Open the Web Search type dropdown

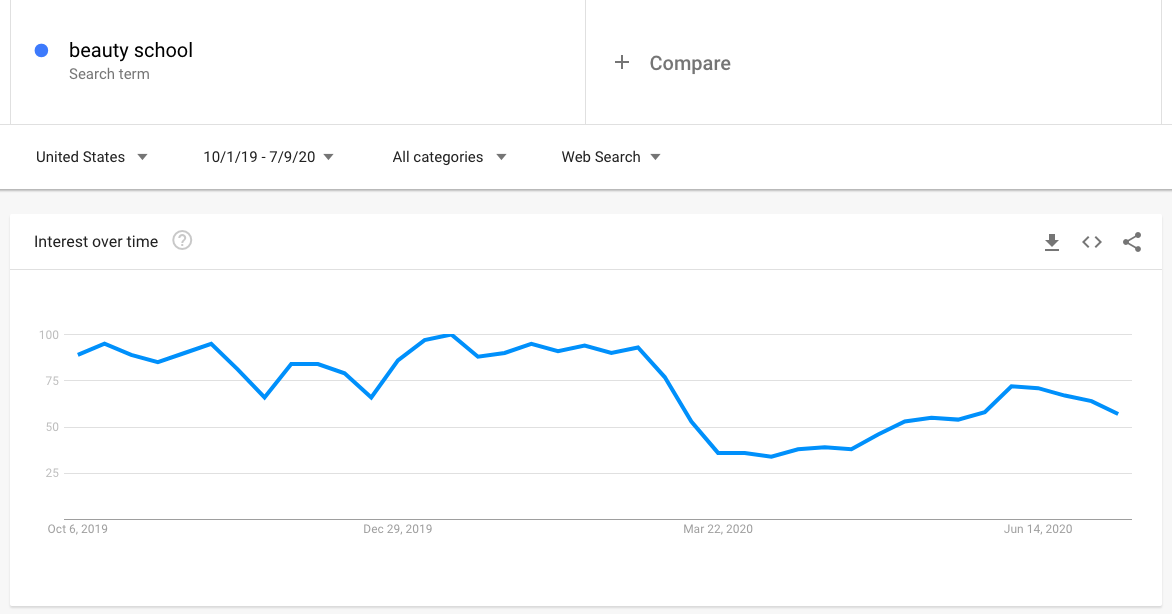pyautogui.click(x=611, y=157)
